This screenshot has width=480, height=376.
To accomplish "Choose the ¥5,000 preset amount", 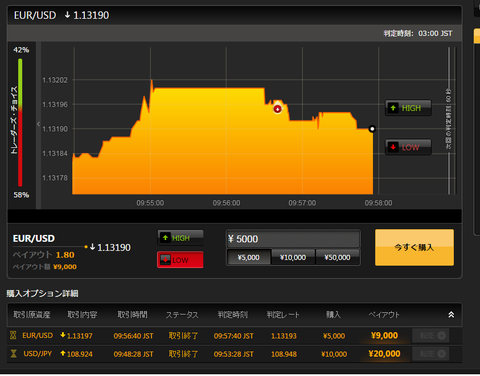I will pos(249,257).
